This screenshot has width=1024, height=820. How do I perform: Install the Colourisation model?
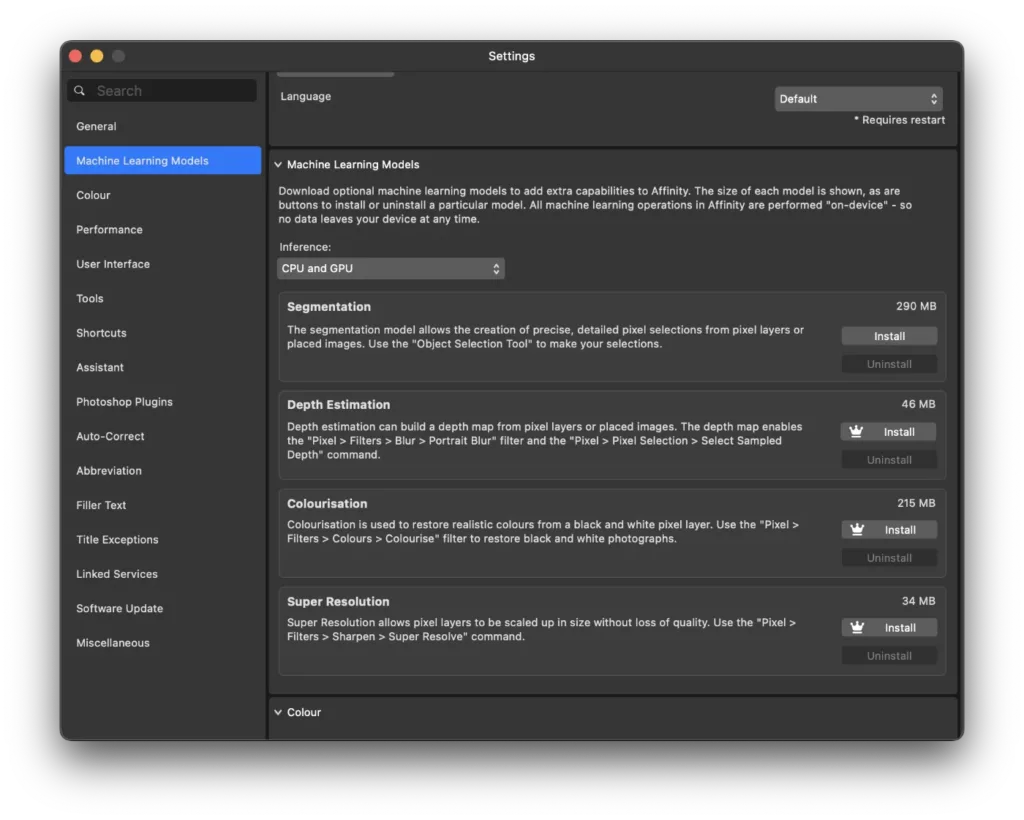pyautogui.click(x=889, y=529)
